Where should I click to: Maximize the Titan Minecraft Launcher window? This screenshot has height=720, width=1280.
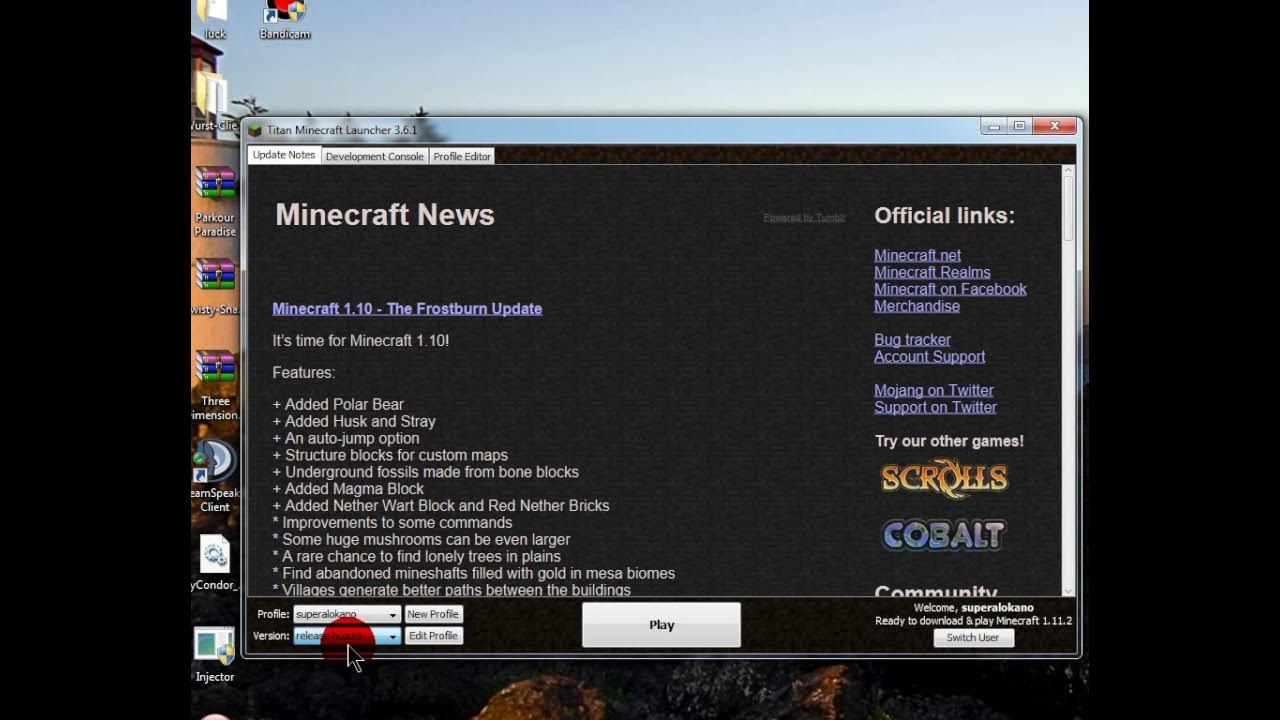[x=1019, y=126]
